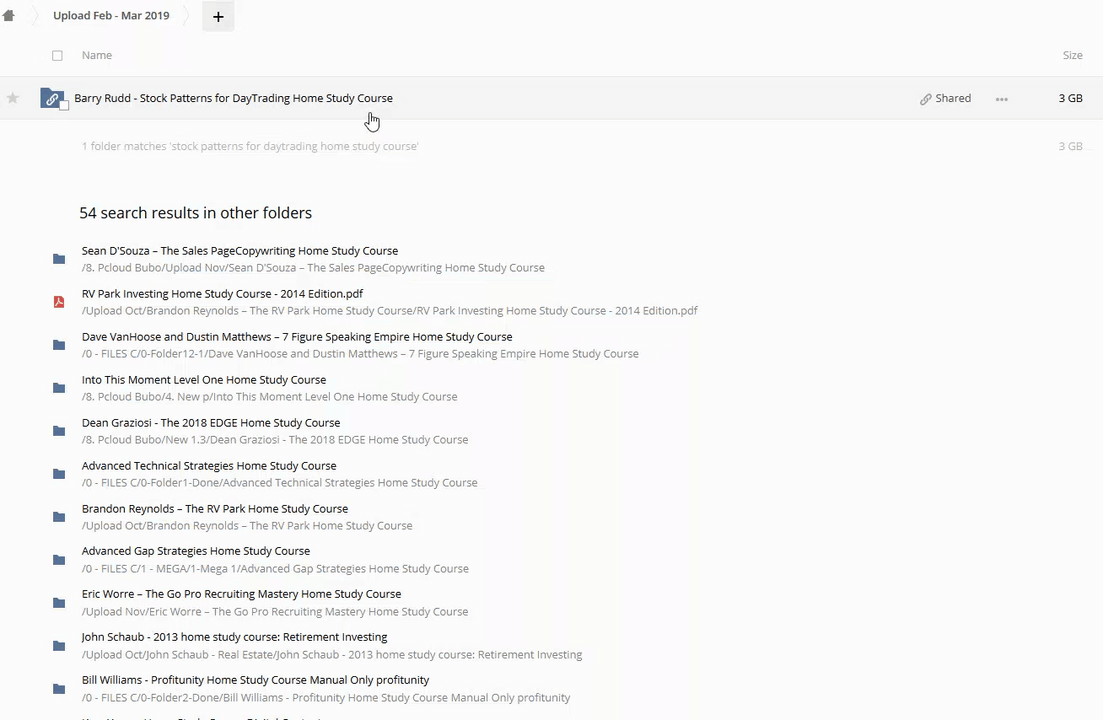Click folder icon beside Eric Worre result

(x=59, y=603)
